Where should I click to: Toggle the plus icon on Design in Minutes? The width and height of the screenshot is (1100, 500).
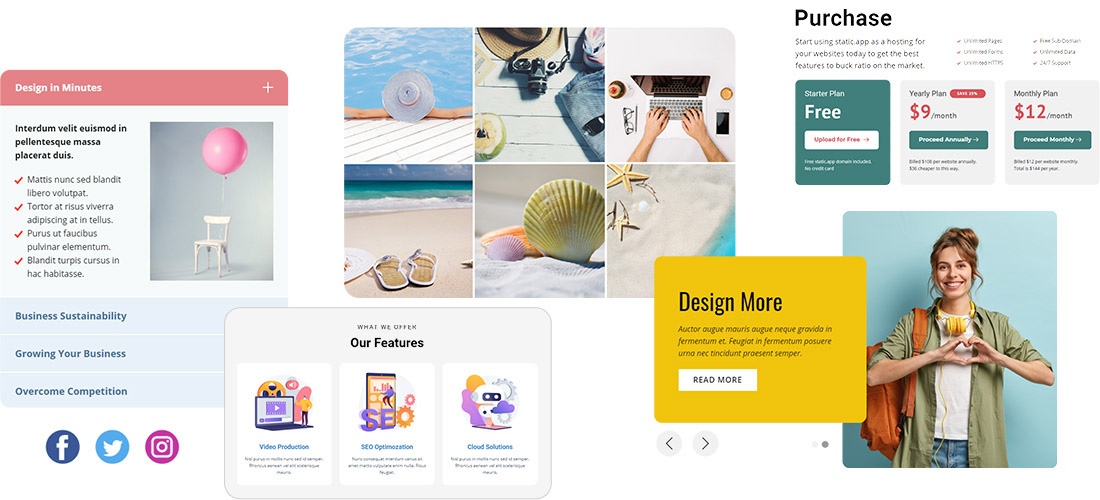click(267, 88)
